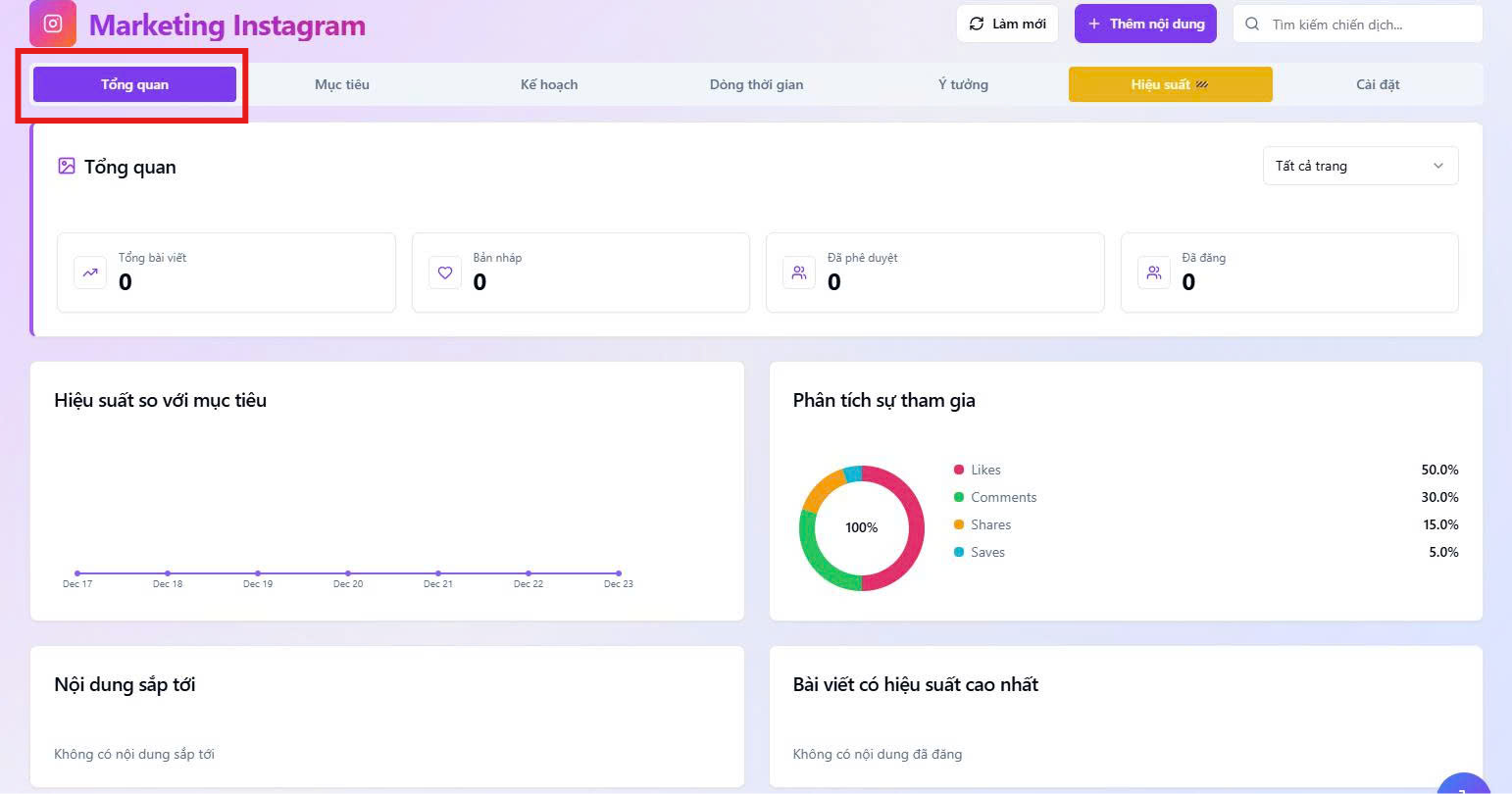Click the Phân tích sự tham gia heading
The width and height of the screenshot is (1512, 794).
click(884, 400)
